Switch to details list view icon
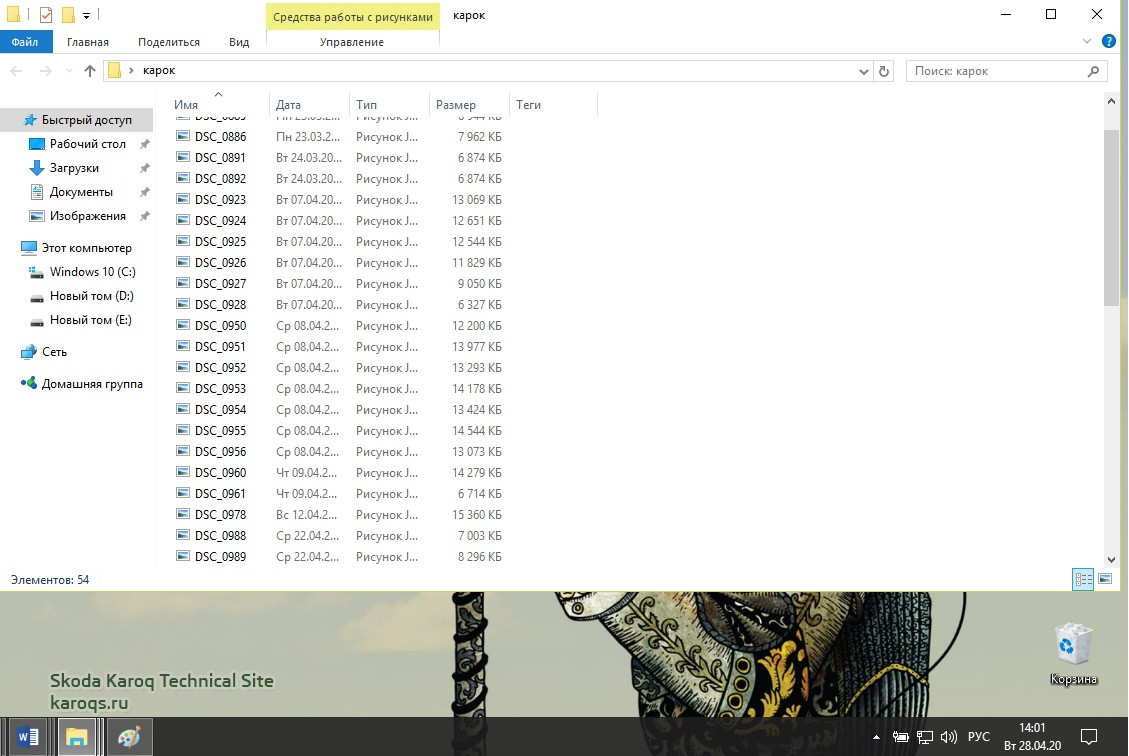1129x756 pixels. [x=1083, y=579]
